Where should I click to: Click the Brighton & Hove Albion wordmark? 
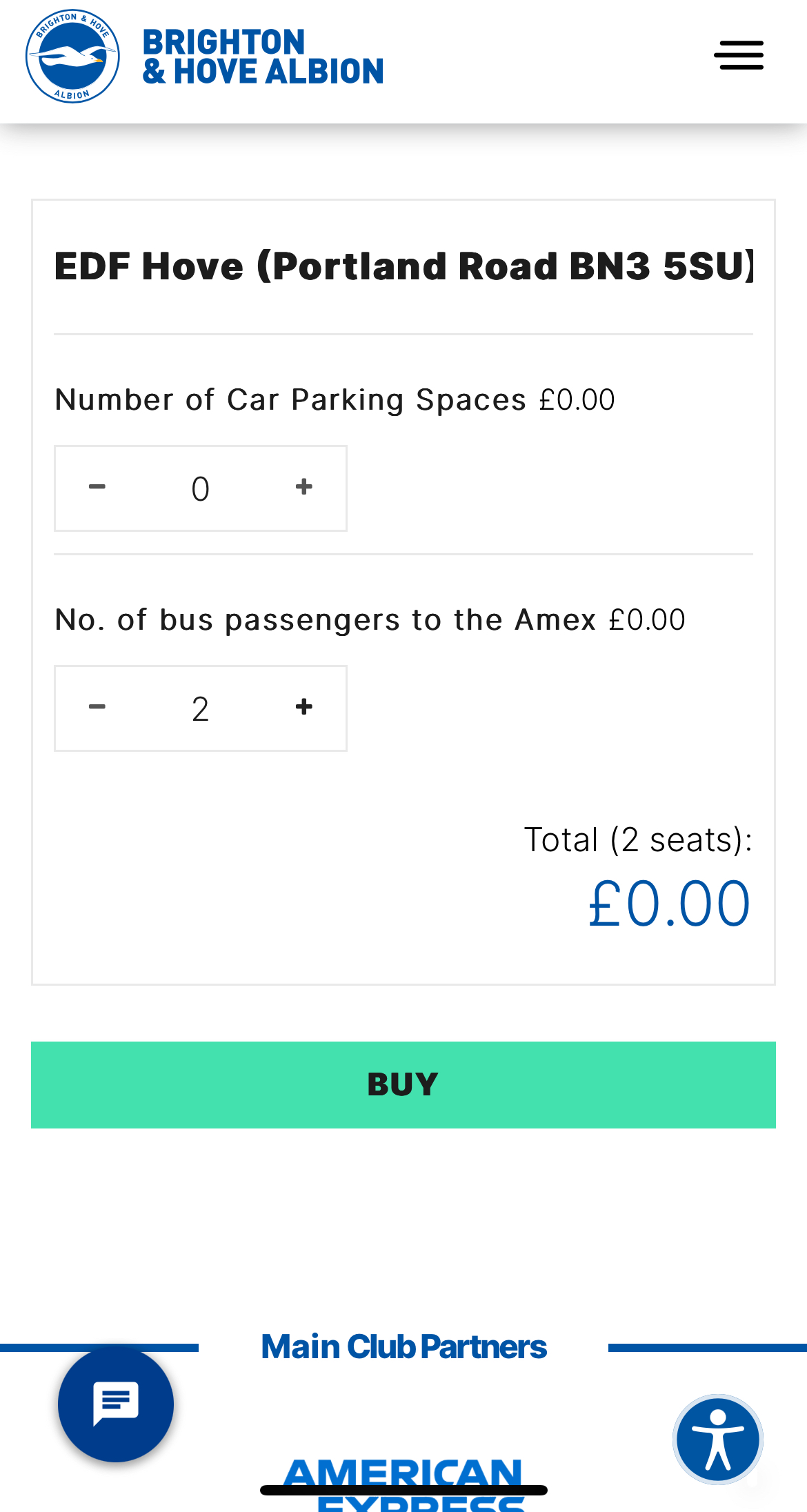click(x=263, y=57)
